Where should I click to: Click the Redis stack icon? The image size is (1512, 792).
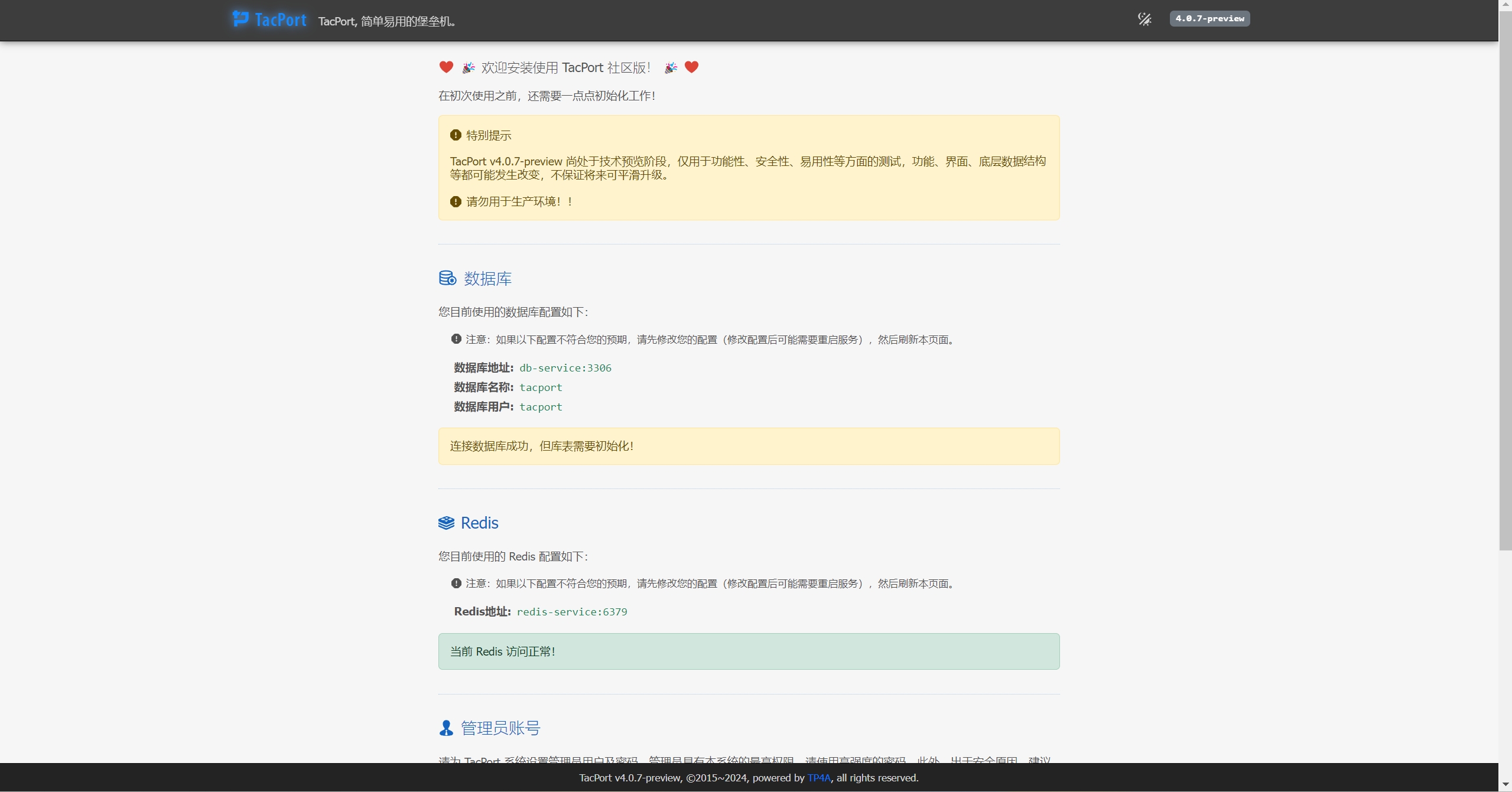click(446, 523)
